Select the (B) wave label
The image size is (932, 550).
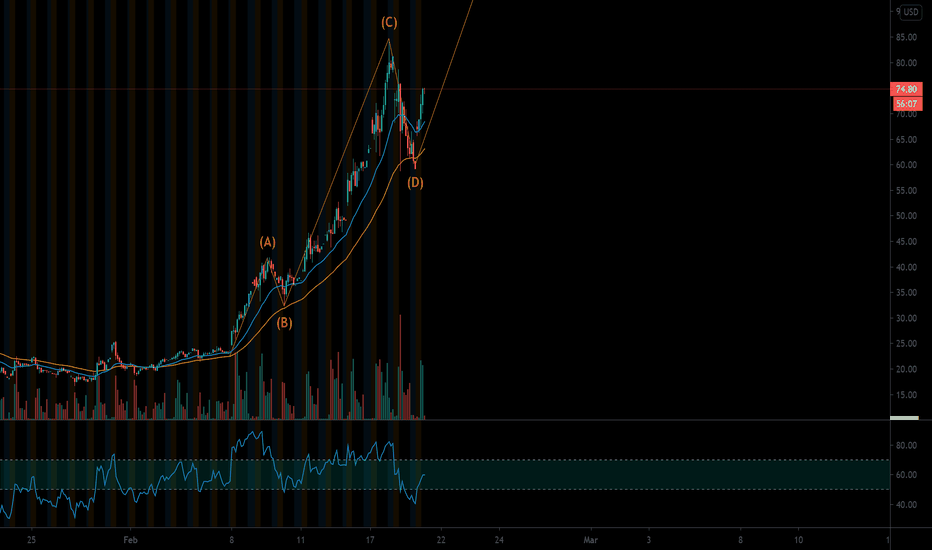click(284, 323)
